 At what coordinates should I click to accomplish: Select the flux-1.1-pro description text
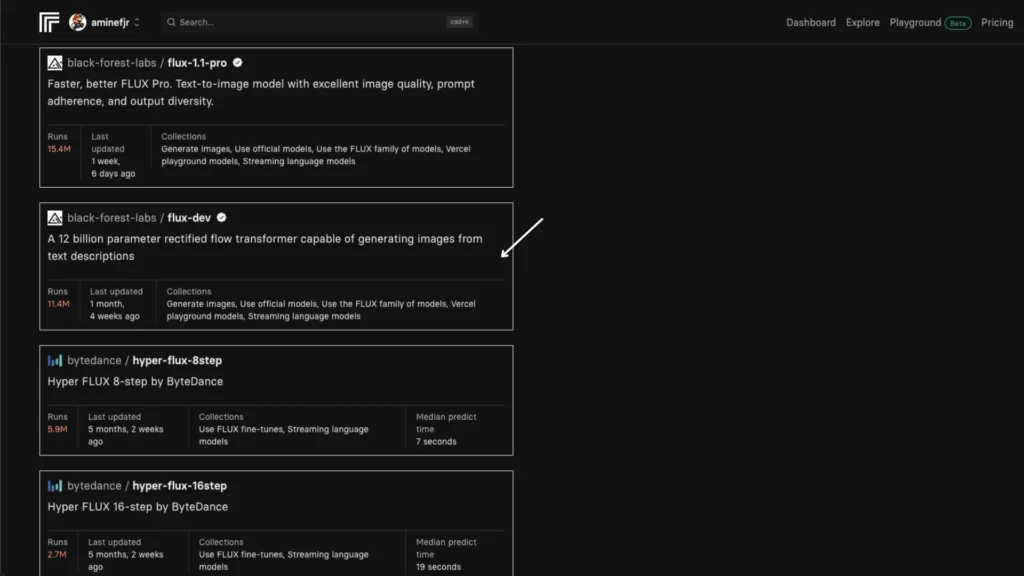point(261,93)
